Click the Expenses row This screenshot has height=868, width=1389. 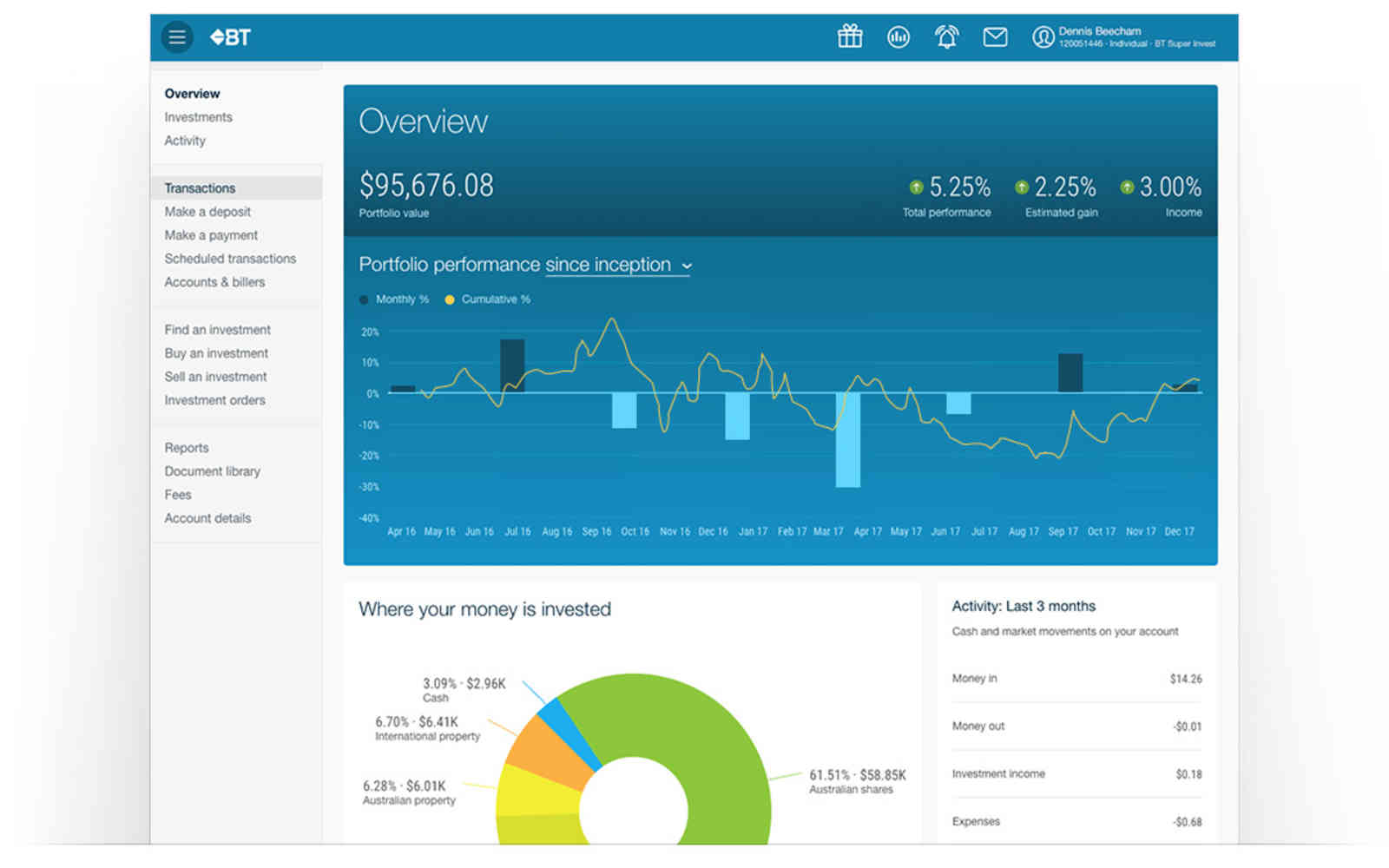[x=1076, y=822]
